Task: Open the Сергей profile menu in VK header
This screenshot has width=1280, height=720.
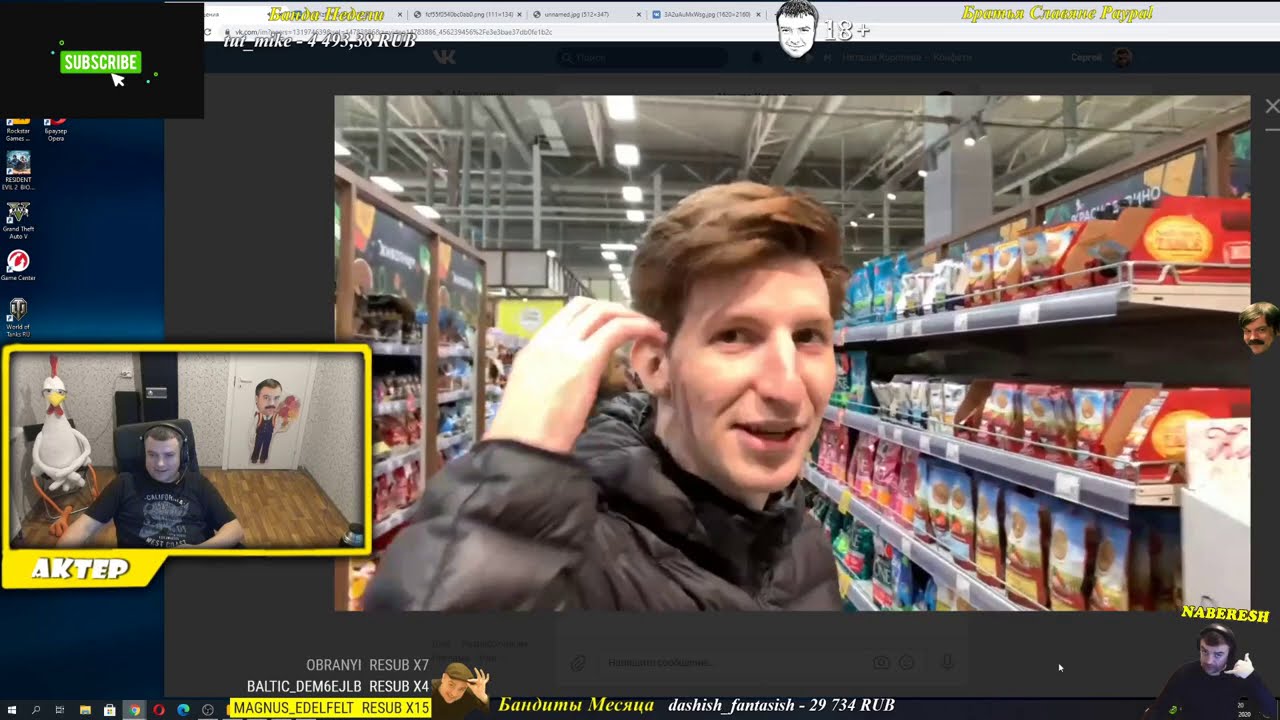Action: (1100, 57)
